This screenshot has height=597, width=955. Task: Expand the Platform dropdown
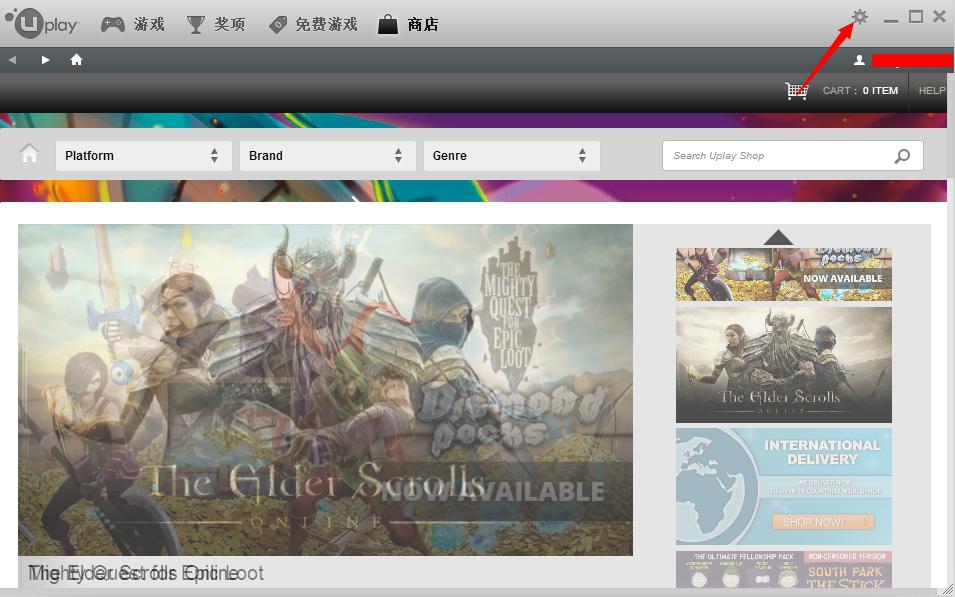click(144, 156)
